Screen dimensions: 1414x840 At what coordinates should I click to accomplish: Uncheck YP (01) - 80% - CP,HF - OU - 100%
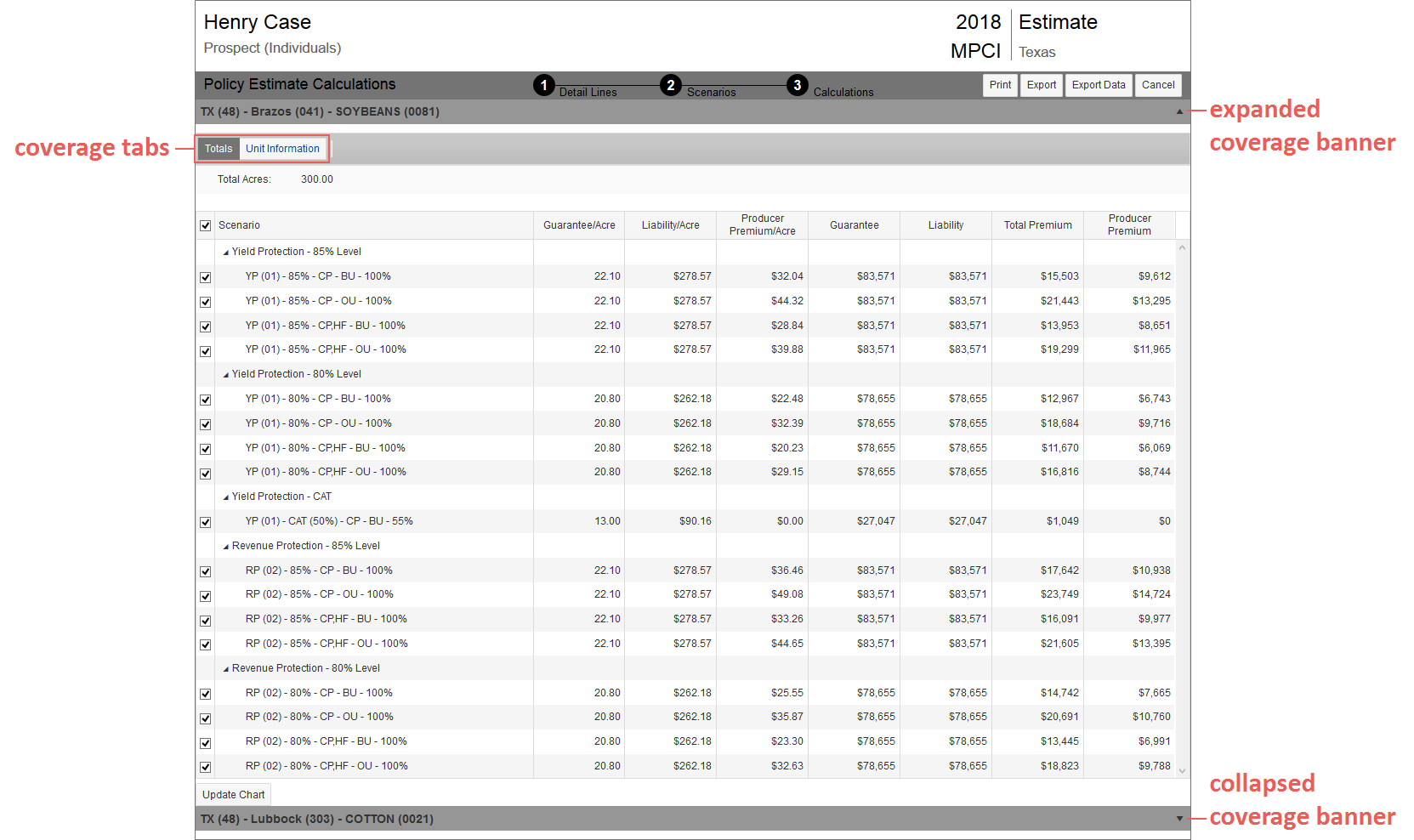point(205,474)
